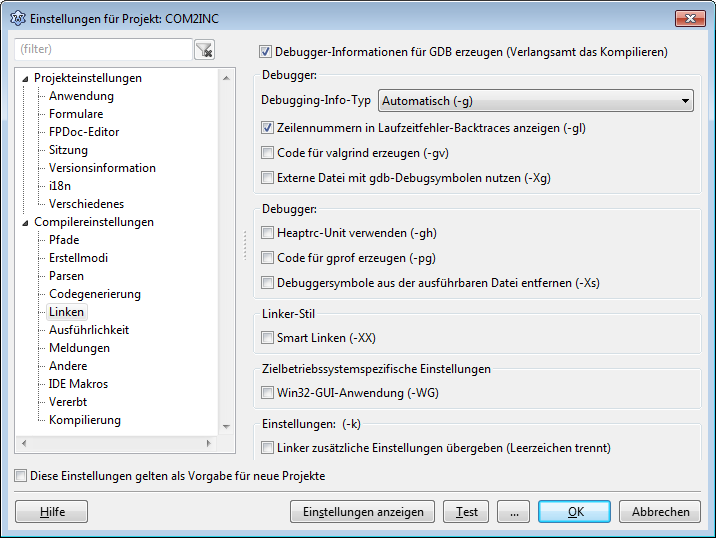Click the Hilfe button
Screen dimensions: 716x538
pyautogui.click(x=52, y=511)
